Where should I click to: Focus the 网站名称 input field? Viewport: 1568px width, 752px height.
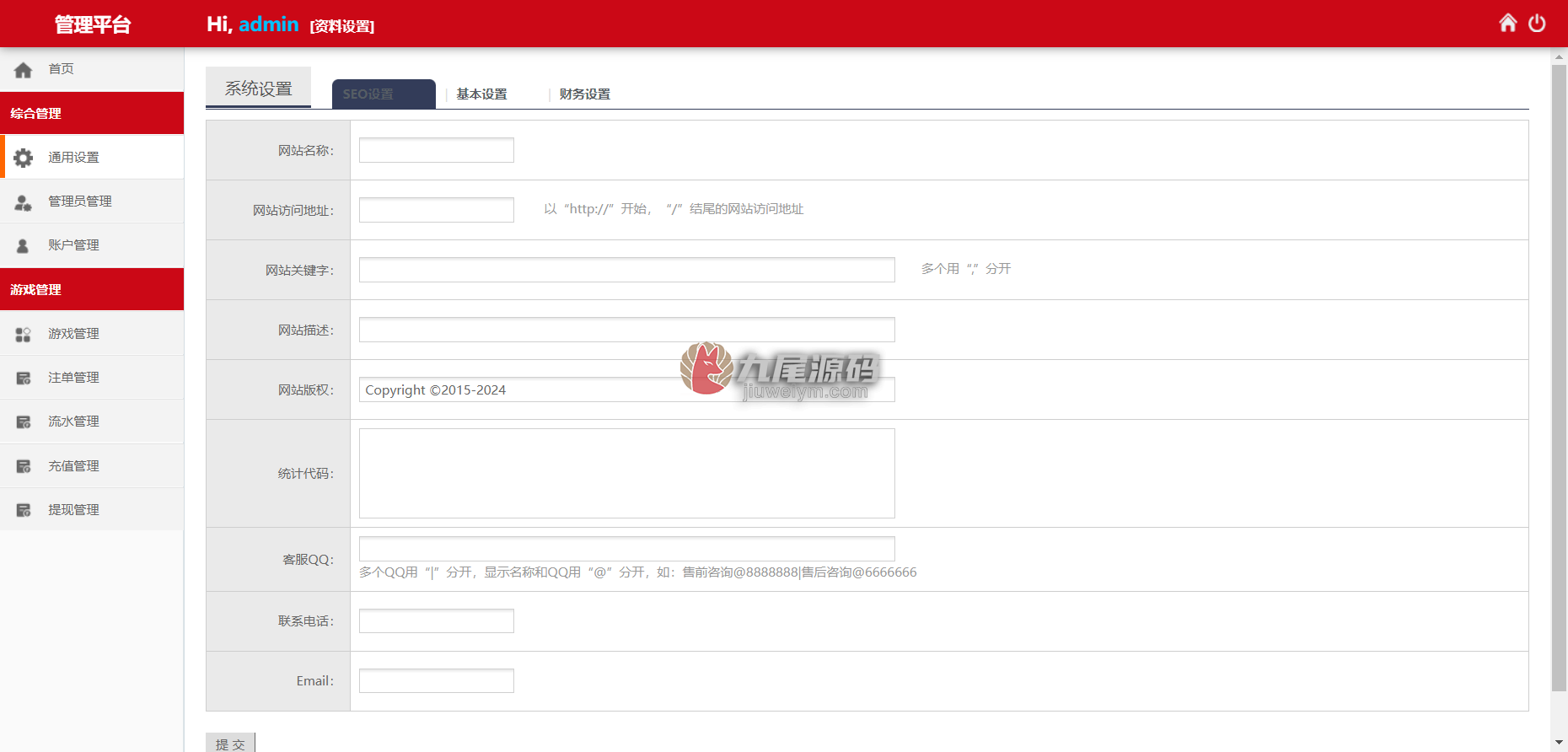coord(437,150)
